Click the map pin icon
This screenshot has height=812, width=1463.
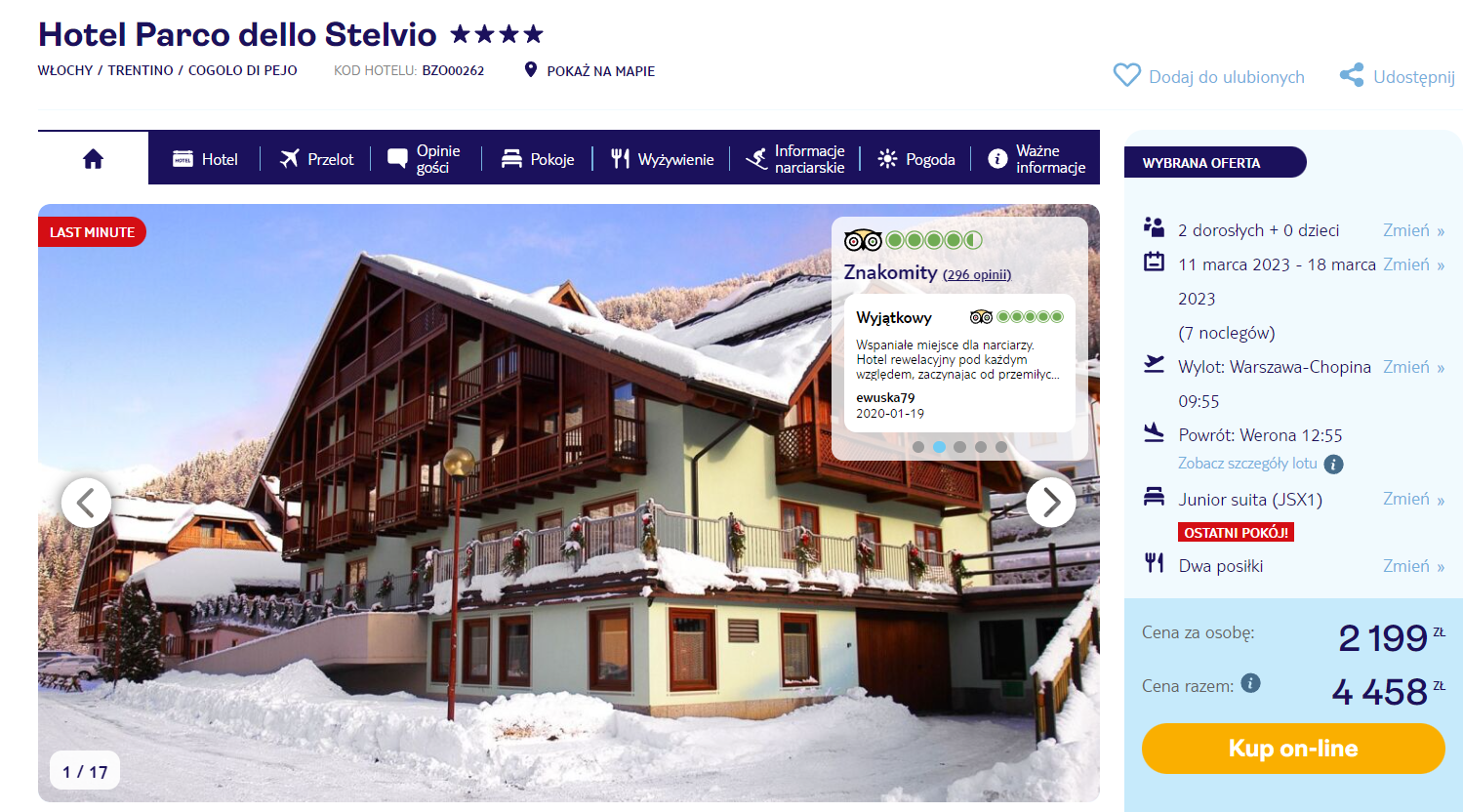click(531, 69)
